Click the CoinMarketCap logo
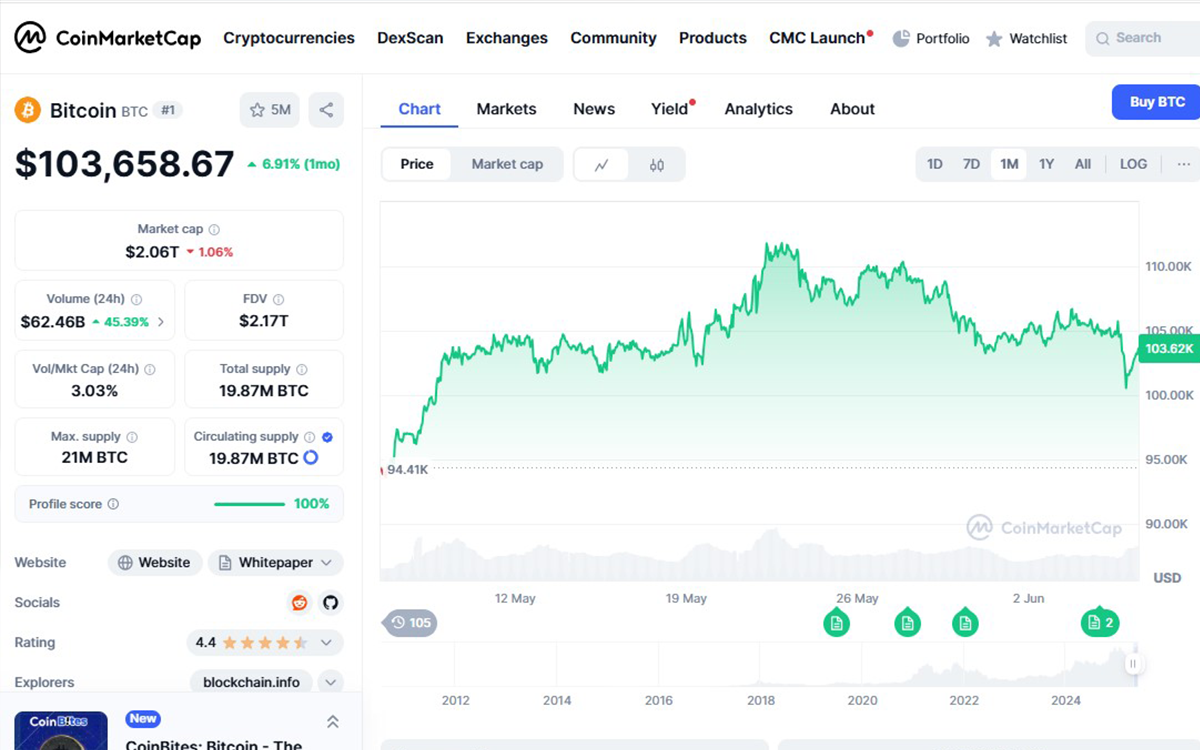Screen dimensions: 1200x750 coord(107,38)
